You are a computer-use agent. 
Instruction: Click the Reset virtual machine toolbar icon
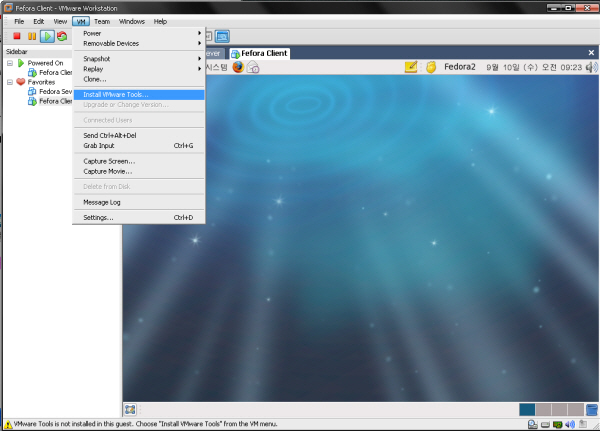click(x=62, y=36)
